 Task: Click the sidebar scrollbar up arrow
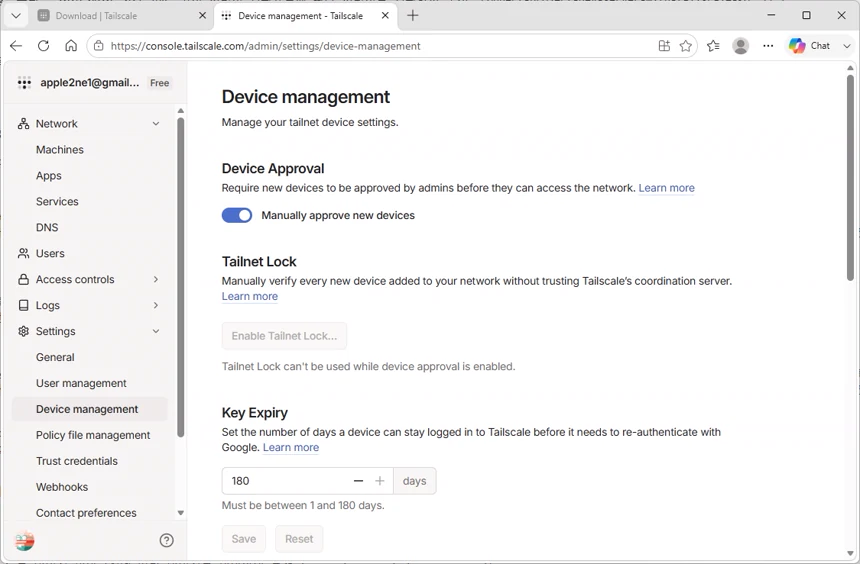point(180,111)
